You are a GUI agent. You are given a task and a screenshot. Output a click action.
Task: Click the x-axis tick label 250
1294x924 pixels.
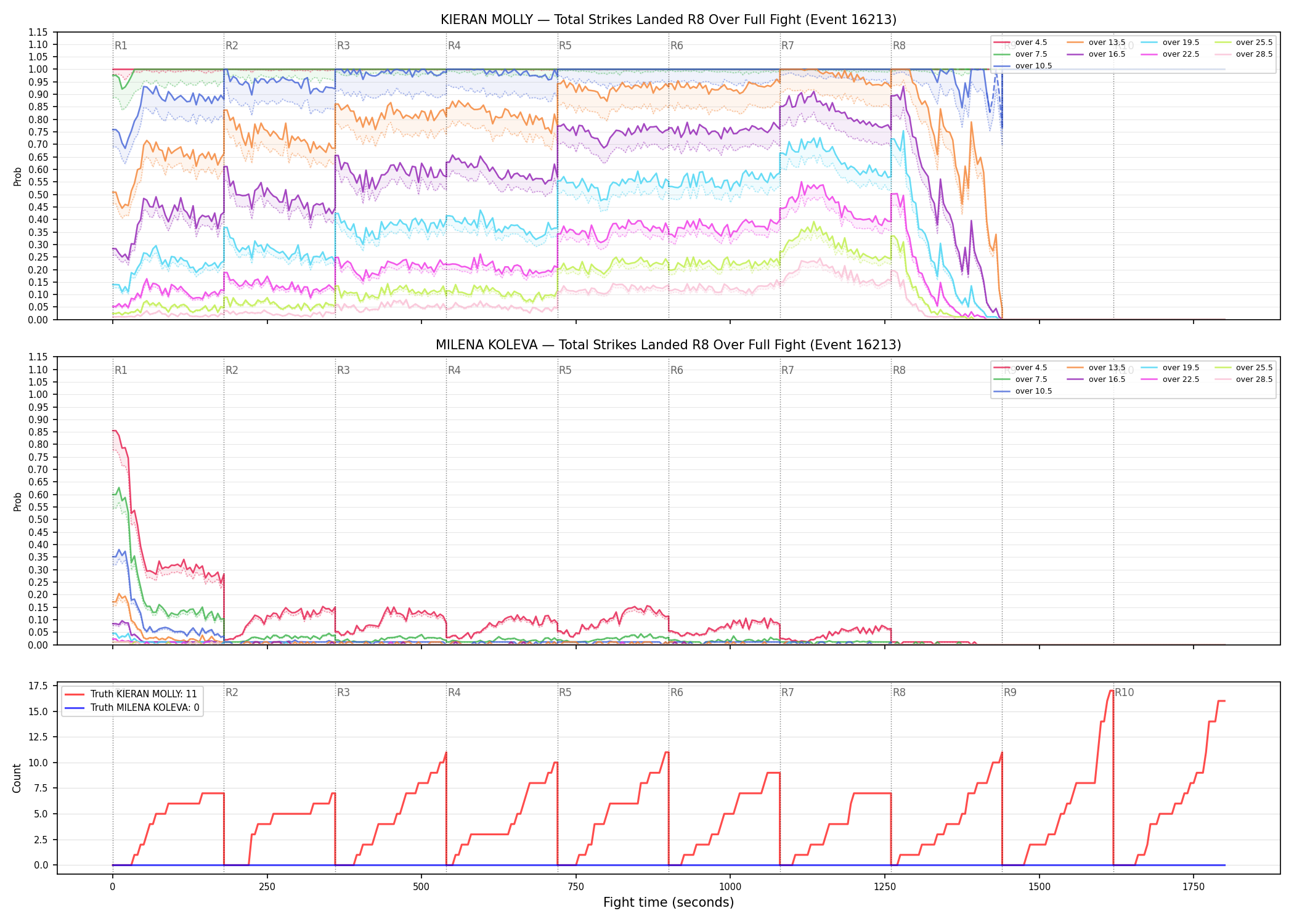click(267, 887)
